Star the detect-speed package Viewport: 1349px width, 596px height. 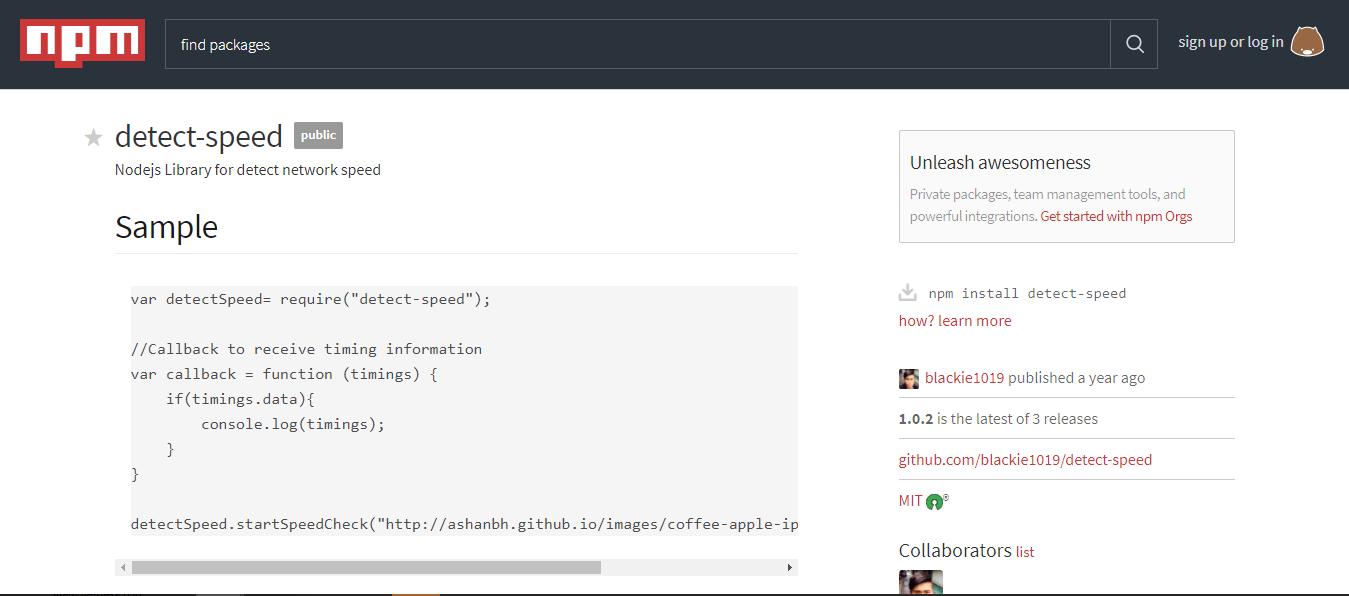93,137
